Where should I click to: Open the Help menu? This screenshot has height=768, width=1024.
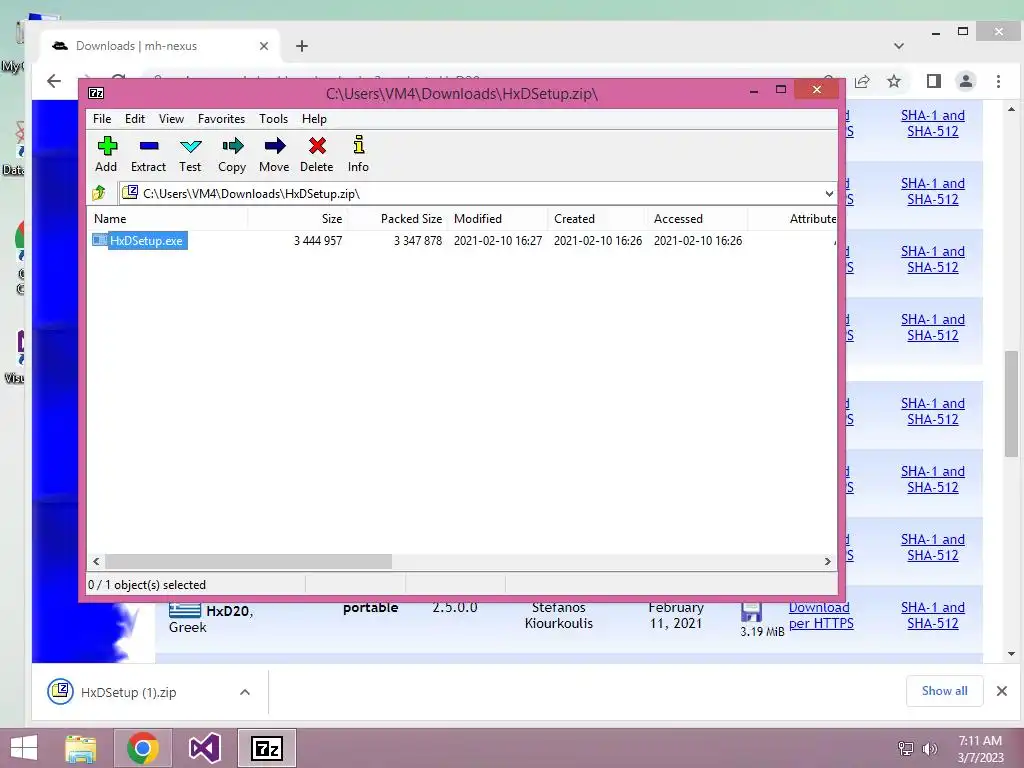pos(314,119)
